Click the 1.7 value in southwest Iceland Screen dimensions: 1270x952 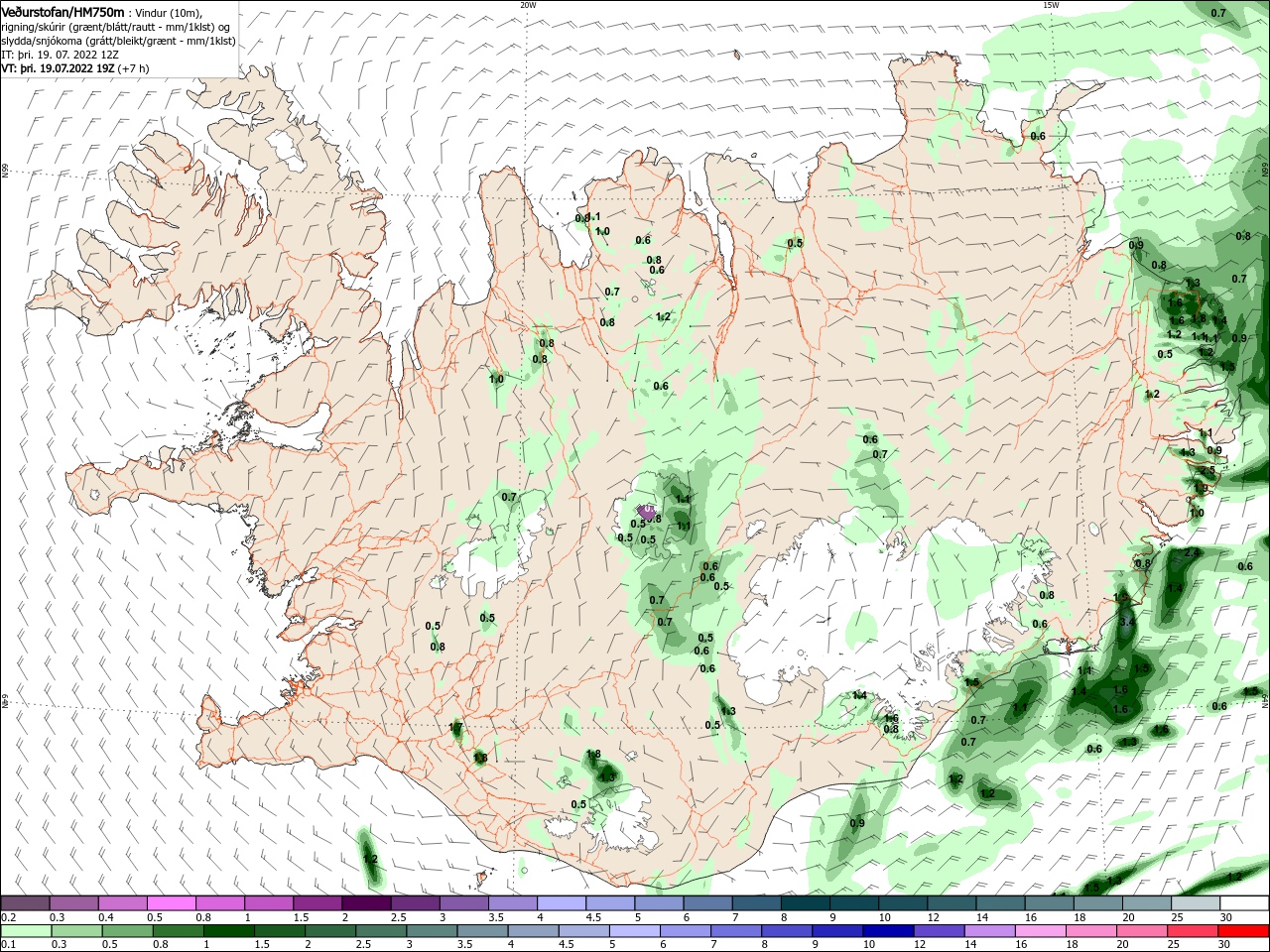[x=456, y=728]
